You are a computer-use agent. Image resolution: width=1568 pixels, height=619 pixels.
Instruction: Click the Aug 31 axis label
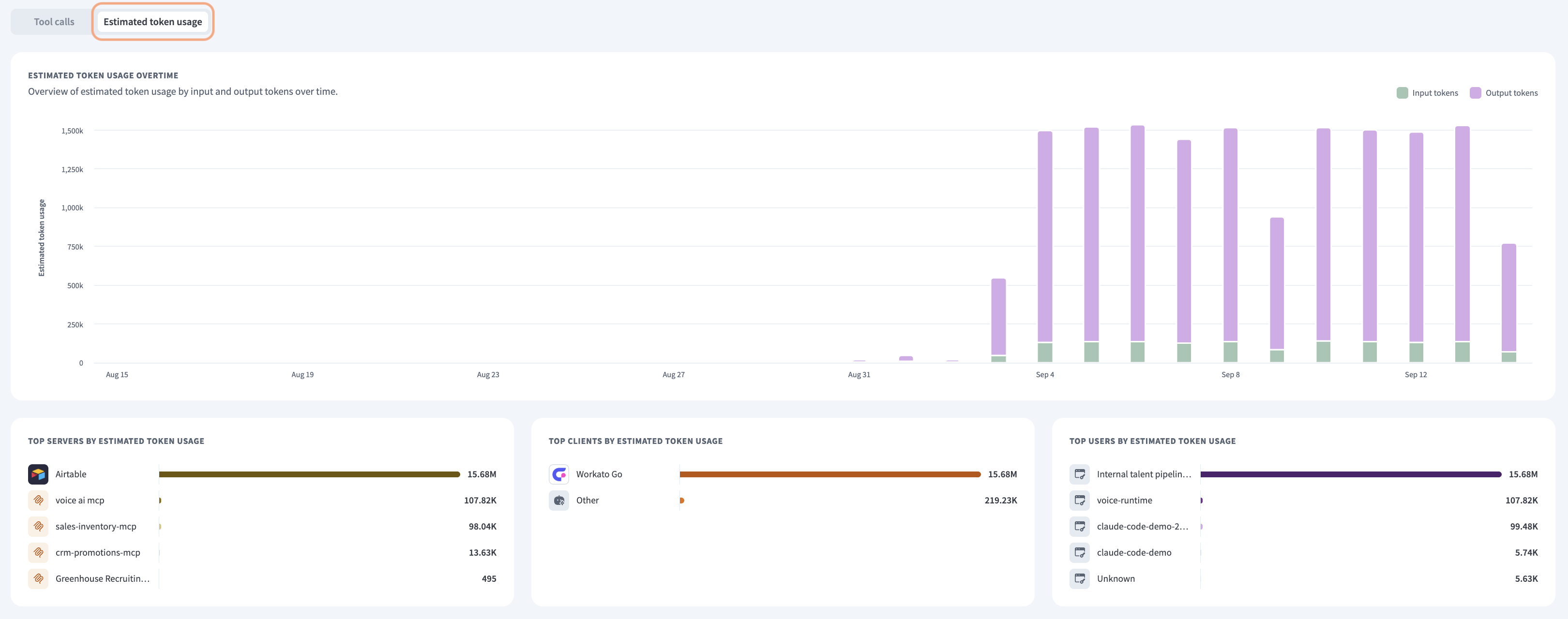coord(859,375)
